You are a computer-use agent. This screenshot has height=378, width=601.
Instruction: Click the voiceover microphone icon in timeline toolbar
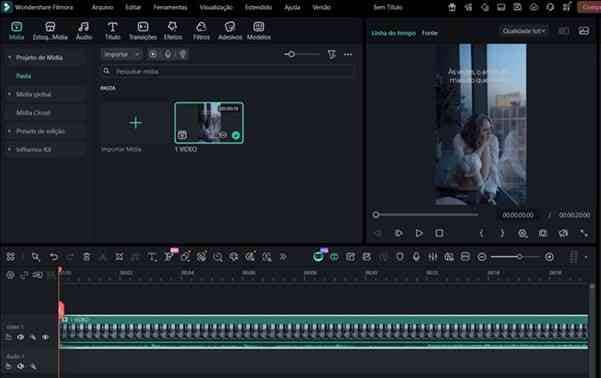point(416,257)
